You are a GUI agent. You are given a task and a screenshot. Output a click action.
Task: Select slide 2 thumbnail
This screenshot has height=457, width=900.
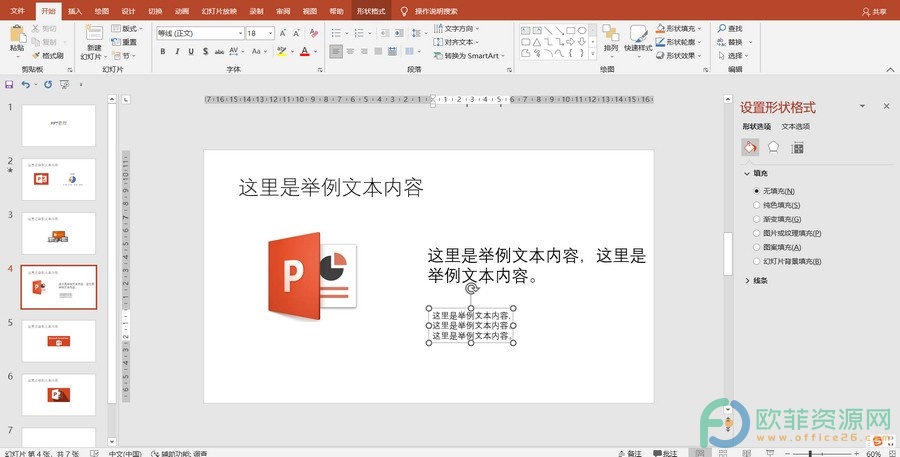[x=59, y=180]
